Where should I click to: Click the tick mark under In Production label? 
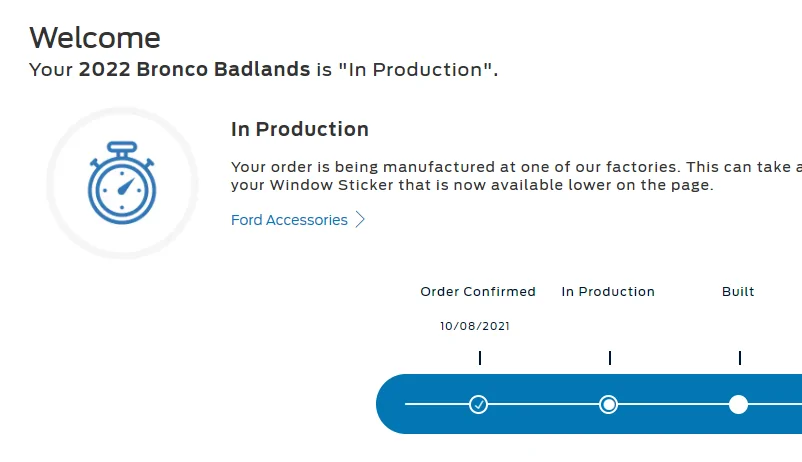point(610,358)
